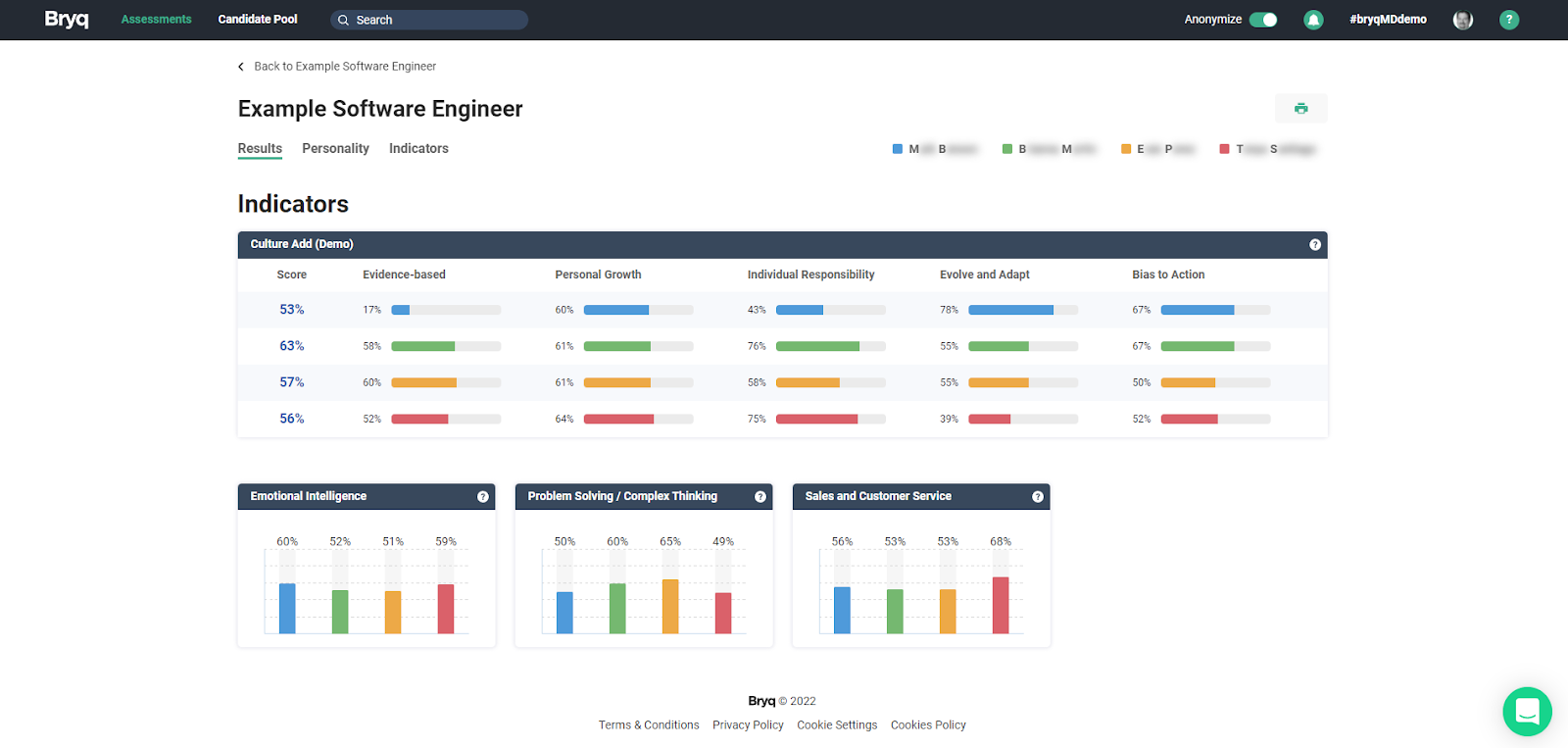The image size is (1568, 748).
Task: Open the notifications bell
Action: click(x=1313, y=20)
